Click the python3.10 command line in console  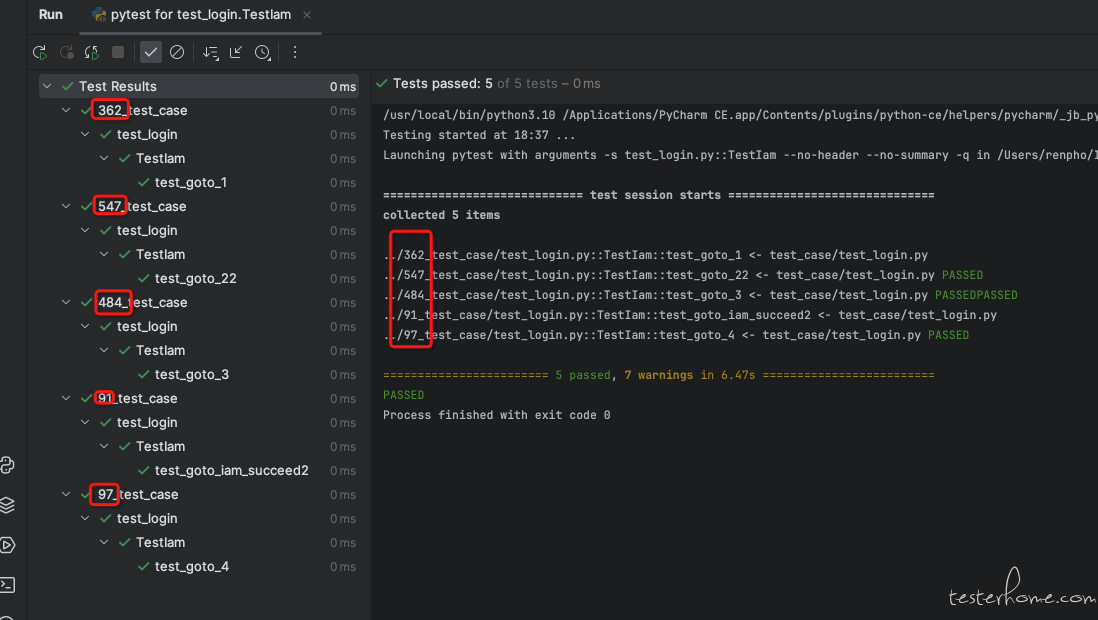point(740,115)
